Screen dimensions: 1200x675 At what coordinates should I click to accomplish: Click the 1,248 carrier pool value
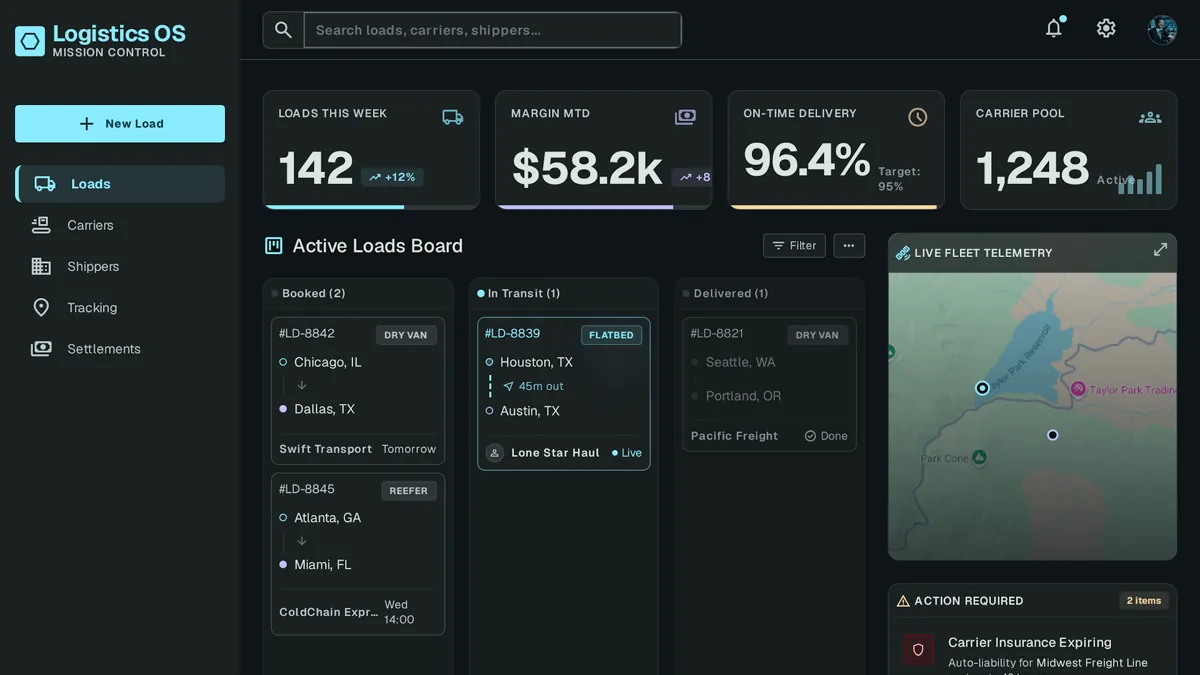(1033, 169)
